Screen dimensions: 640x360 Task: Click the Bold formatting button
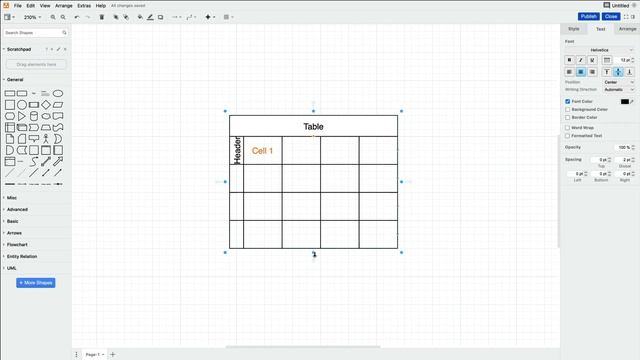[569, 60]
